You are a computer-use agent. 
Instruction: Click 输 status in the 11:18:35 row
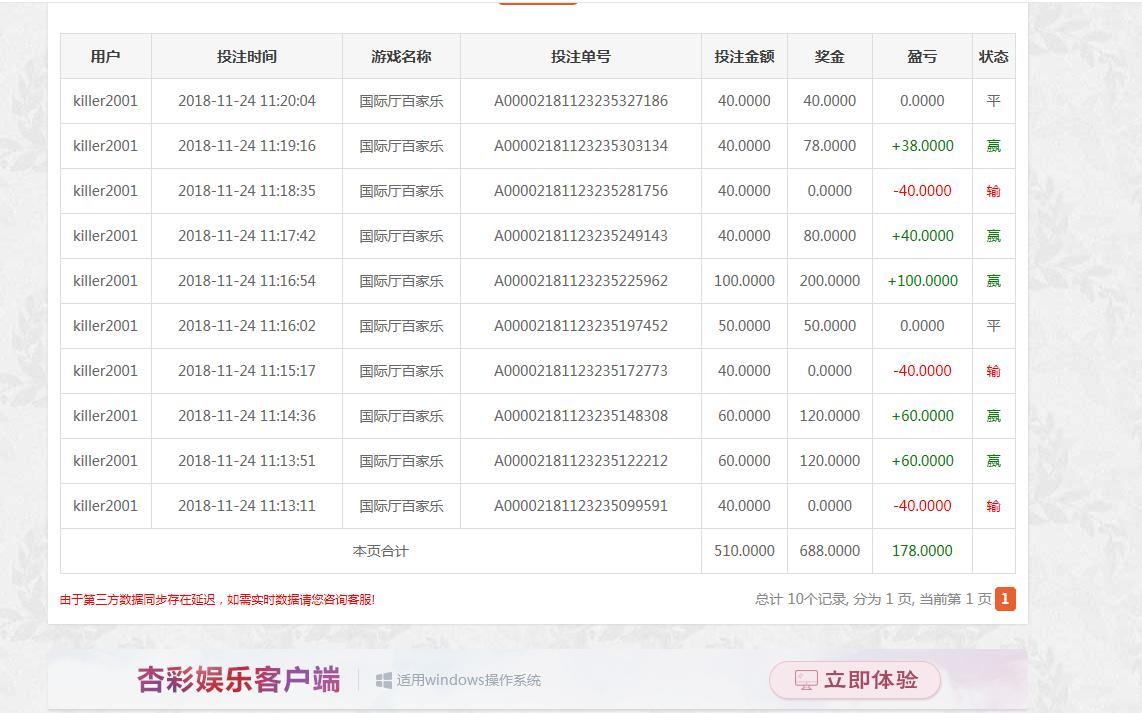pyautogui.click(x=993, y=191)
